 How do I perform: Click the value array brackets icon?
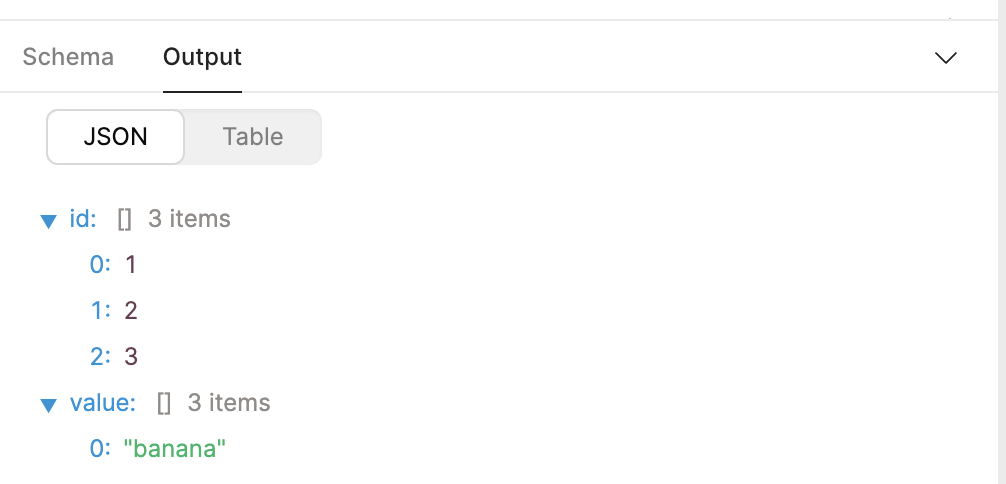click(x=164, y=404)
